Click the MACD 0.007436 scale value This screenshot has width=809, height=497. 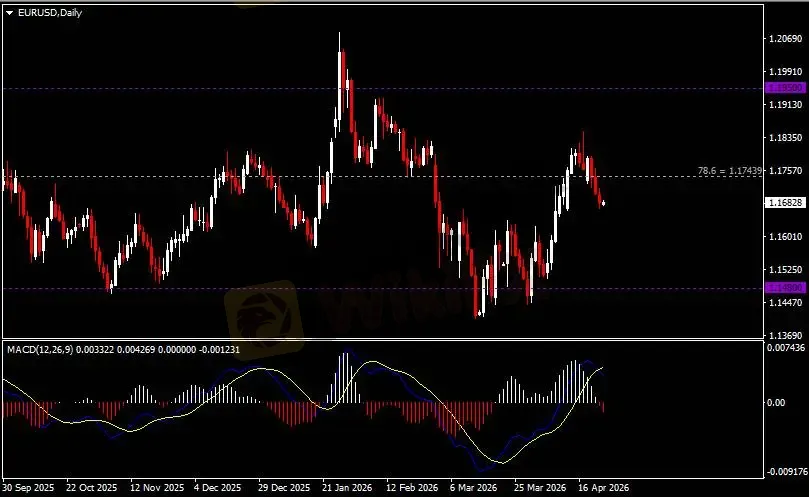pyautogui.click(x=784, y=348)
